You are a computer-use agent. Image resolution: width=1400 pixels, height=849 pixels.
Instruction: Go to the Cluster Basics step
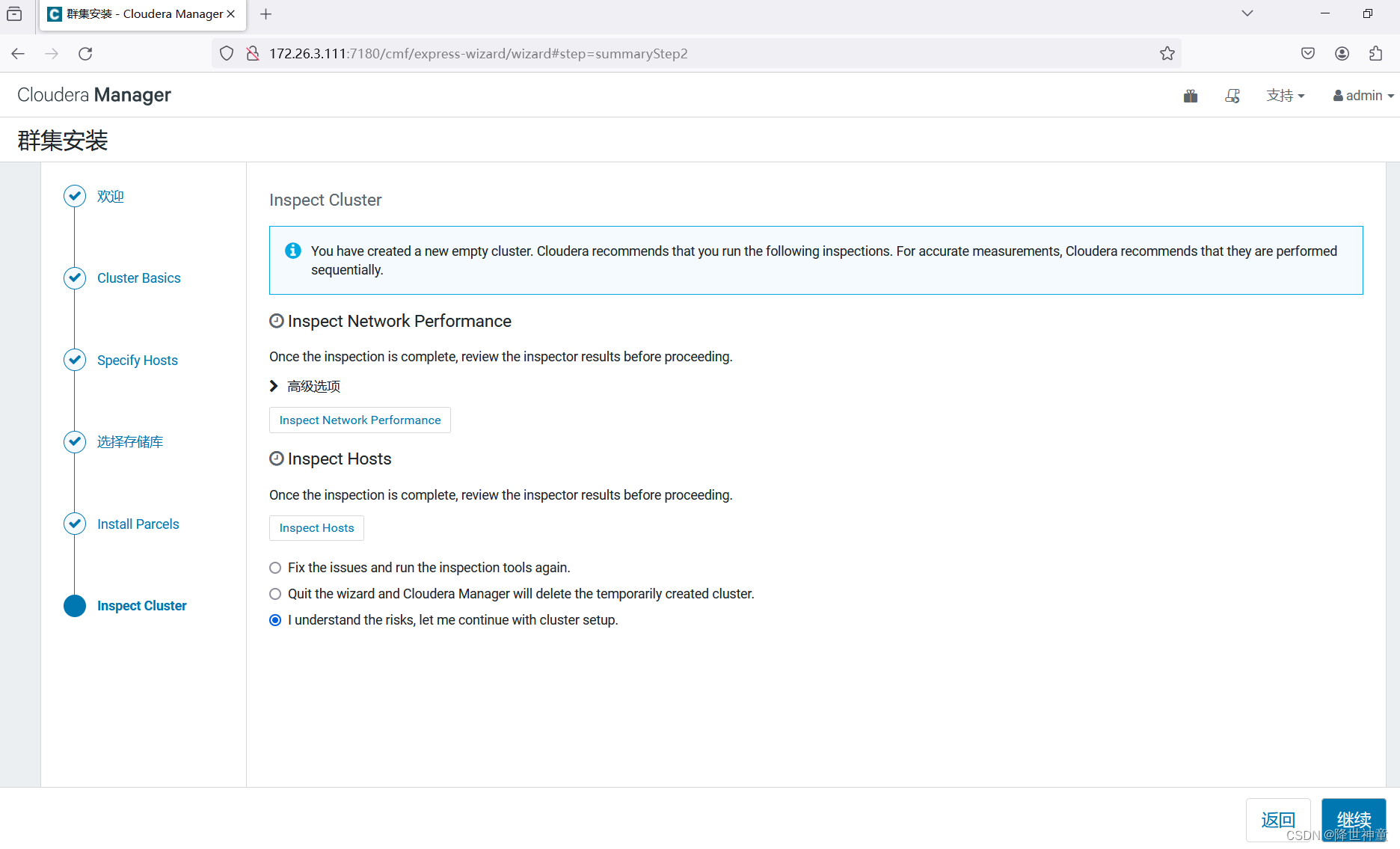[x=139, y=278]
